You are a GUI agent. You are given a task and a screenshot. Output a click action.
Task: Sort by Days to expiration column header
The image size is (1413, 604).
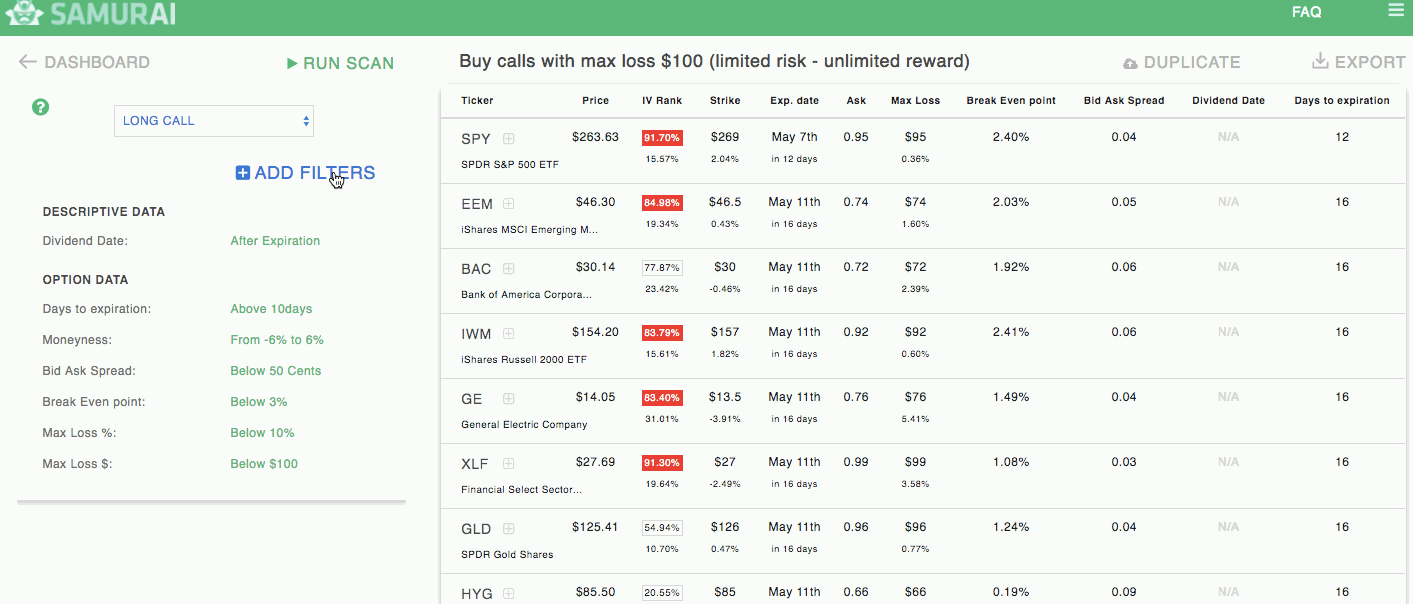[x=1342, y=101]
